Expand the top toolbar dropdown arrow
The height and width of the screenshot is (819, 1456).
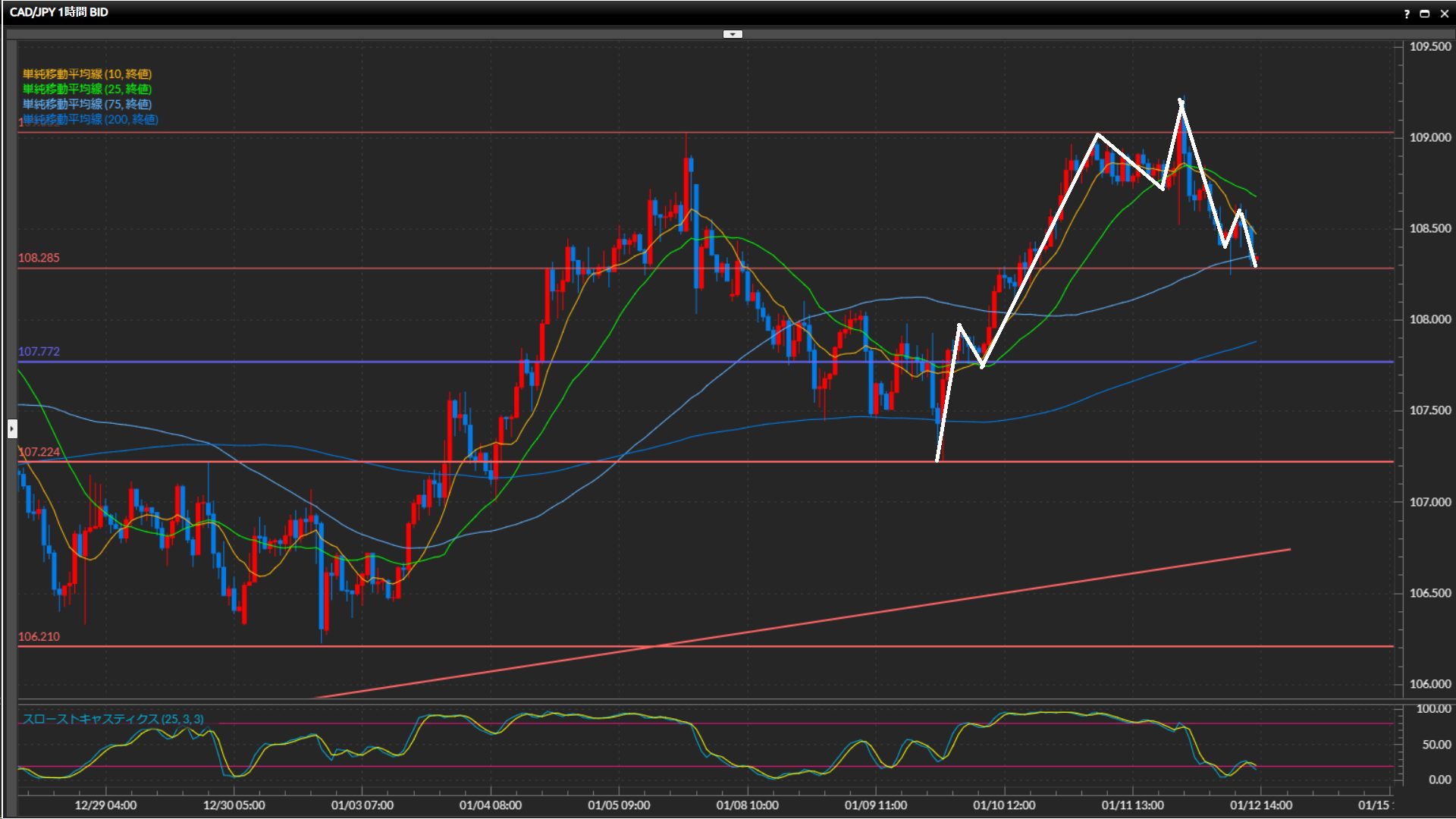point(733,34)
